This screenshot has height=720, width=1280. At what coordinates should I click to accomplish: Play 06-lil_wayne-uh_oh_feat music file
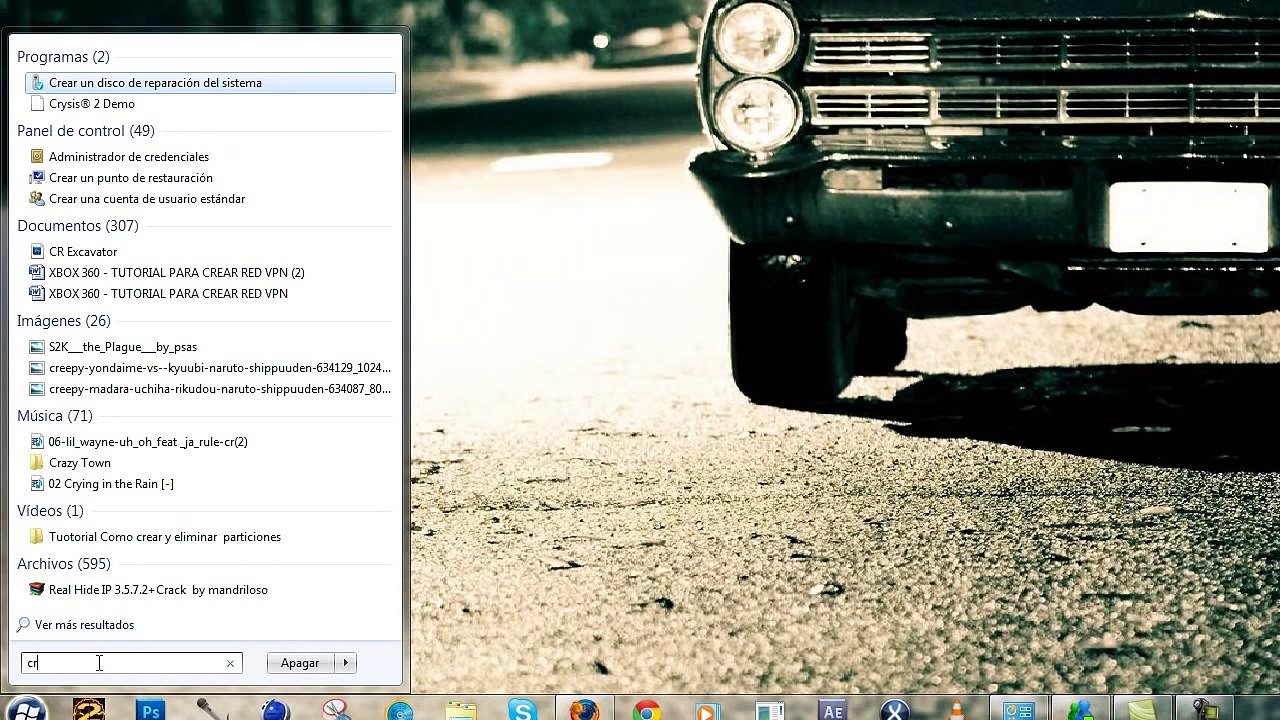click(x=147, y=442)
